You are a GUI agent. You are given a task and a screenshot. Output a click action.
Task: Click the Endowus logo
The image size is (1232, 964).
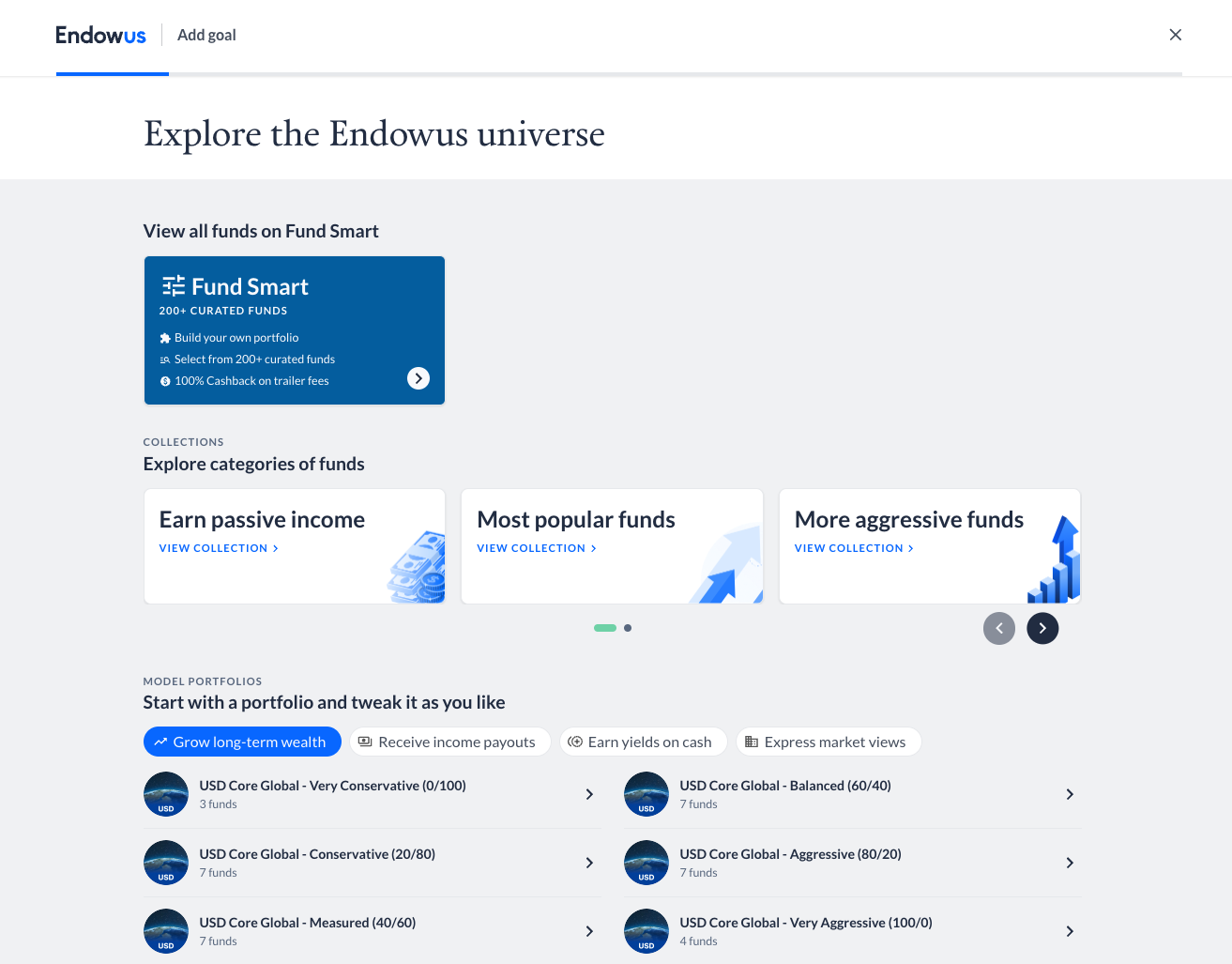click(x=100, y=35)
